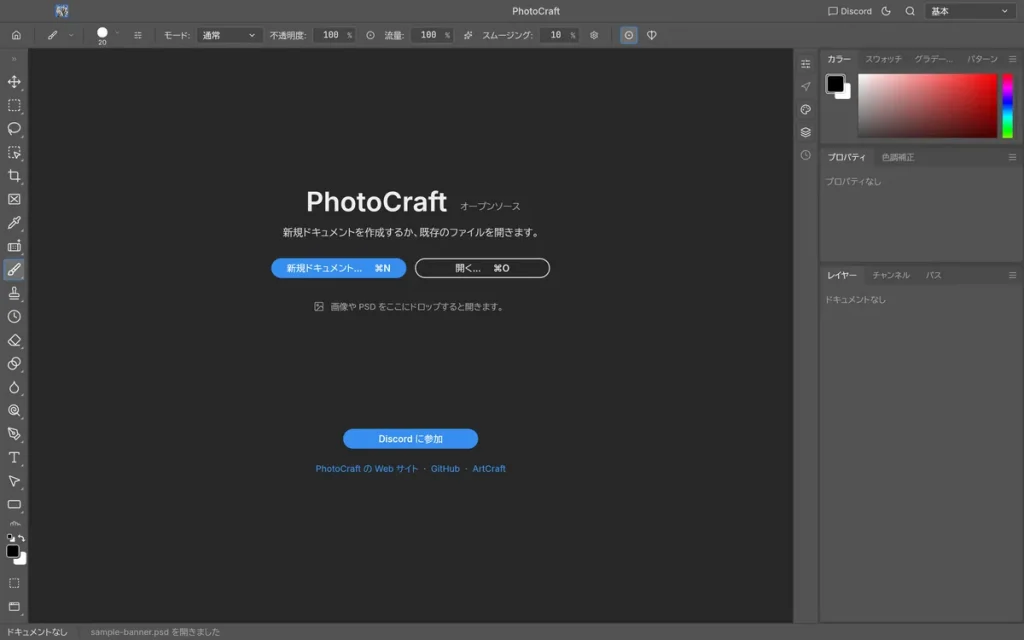Switch to the パターン tab
The width and height of the screenshot is (1024, 640).
click(x=982, y=59)
